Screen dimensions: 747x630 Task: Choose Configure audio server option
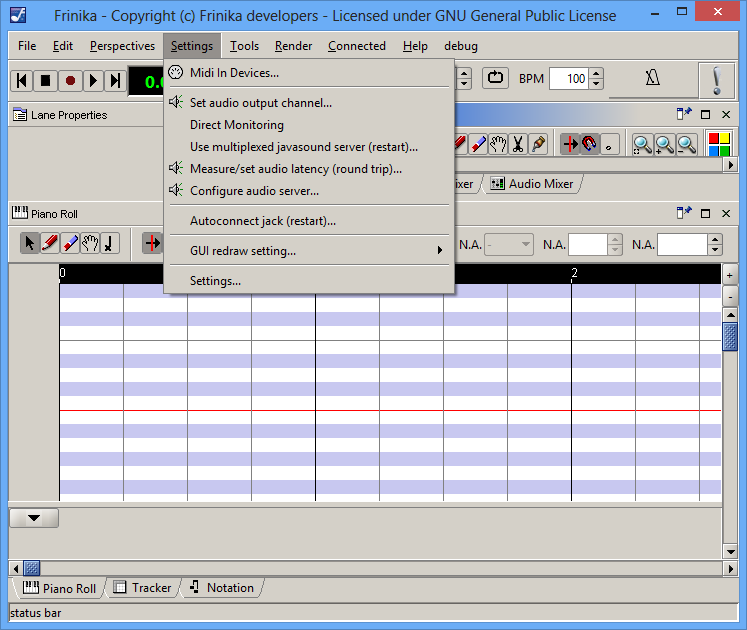point(254,190)
